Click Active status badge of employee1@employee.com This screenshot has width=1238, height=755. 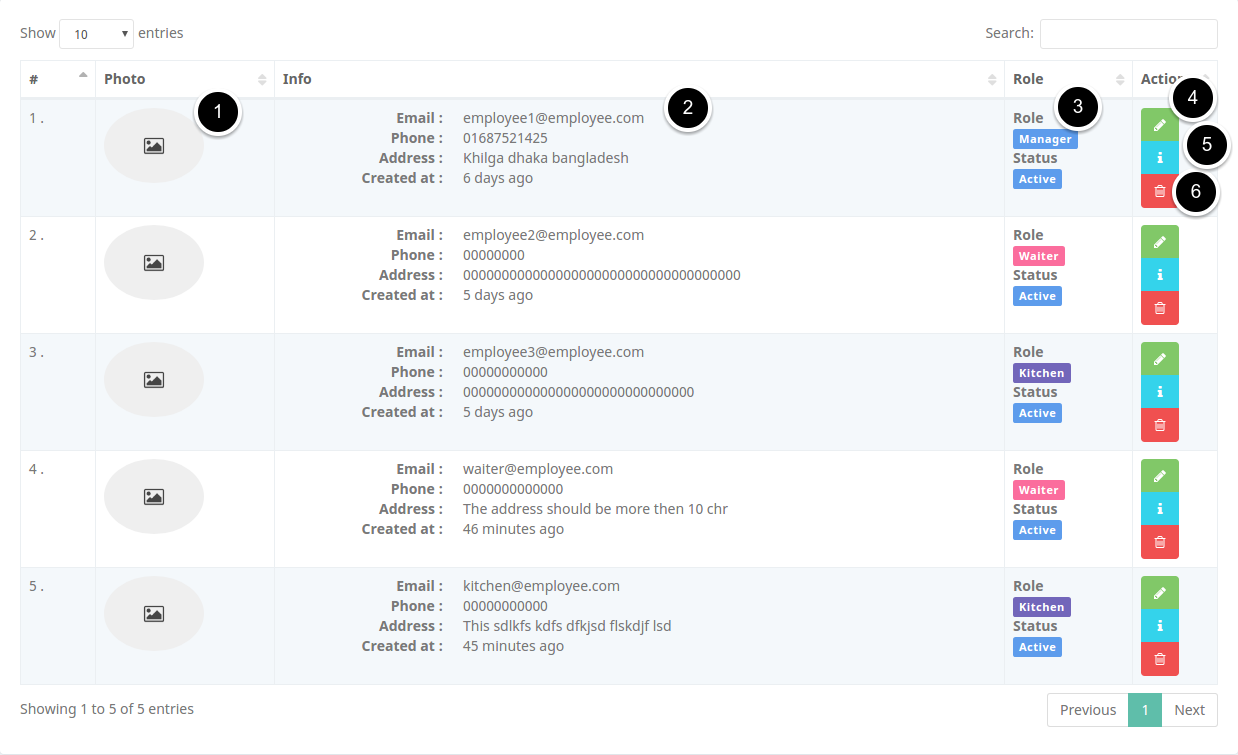[1037, 179]
